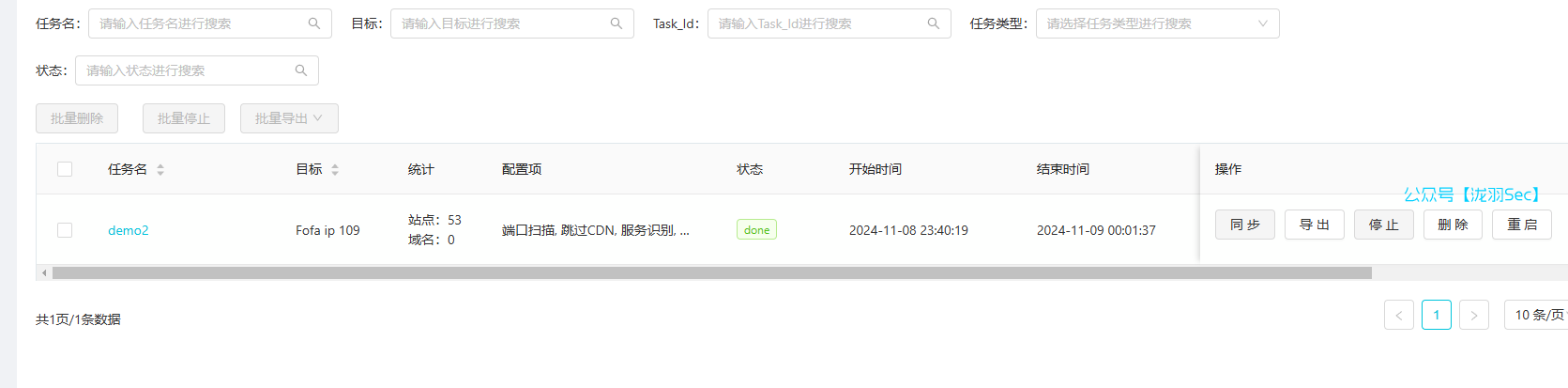Image resolution: width=1568 pixels, height=388 pixels.
Task: Sort by task name column arrows
Action: point(160,170)
